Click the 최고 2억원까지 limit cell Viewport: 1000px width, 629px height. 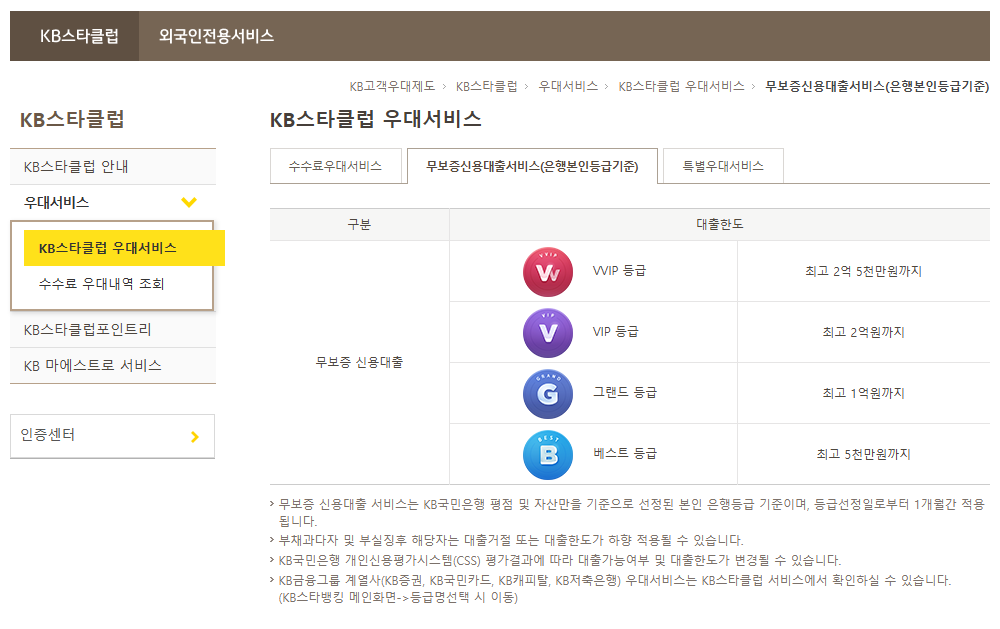864,332
